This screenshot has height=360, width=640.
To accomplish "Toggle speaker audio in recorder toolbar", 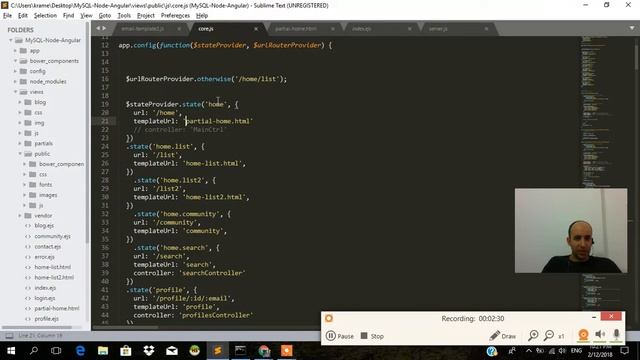I will [x=600, y=335].
